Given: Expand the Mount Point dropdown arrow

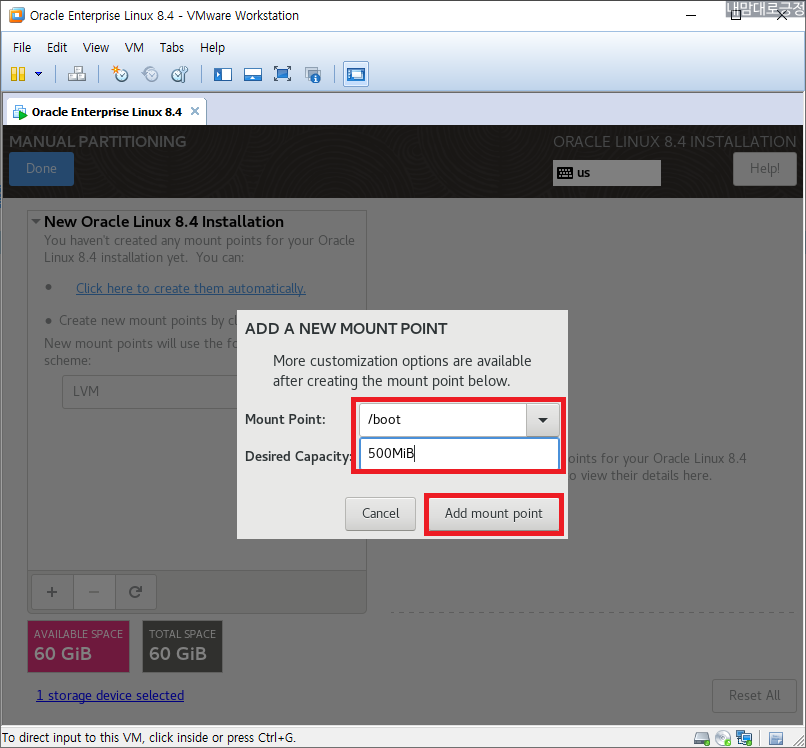Looking at the screenshot, I should (x=542, y=419).
